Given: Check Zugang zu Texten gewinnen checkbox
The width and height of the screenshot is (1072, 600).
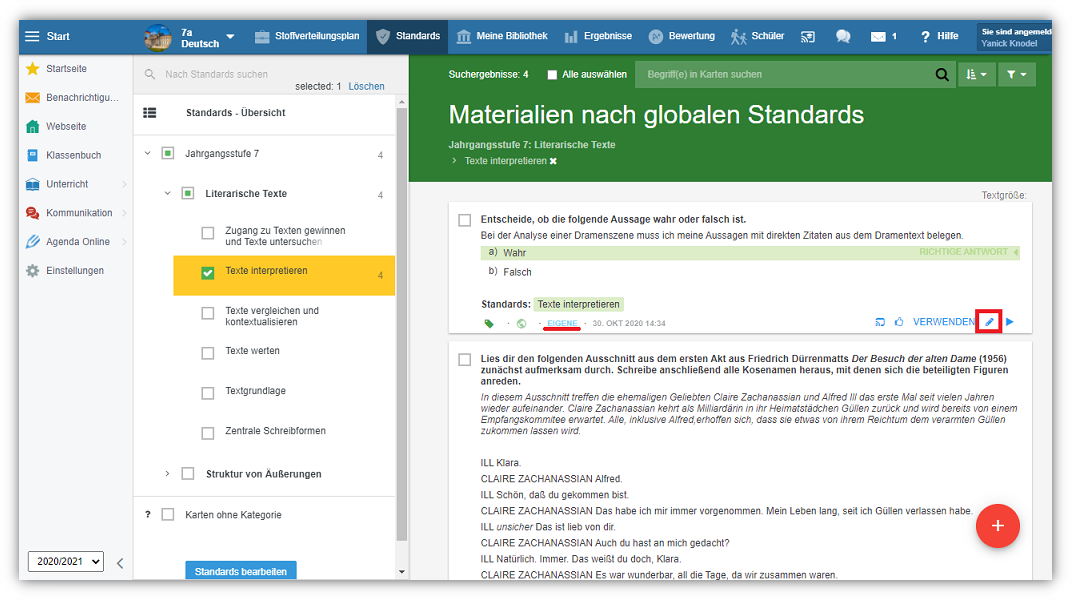Looking at the screenshot, I should [208, 233].
